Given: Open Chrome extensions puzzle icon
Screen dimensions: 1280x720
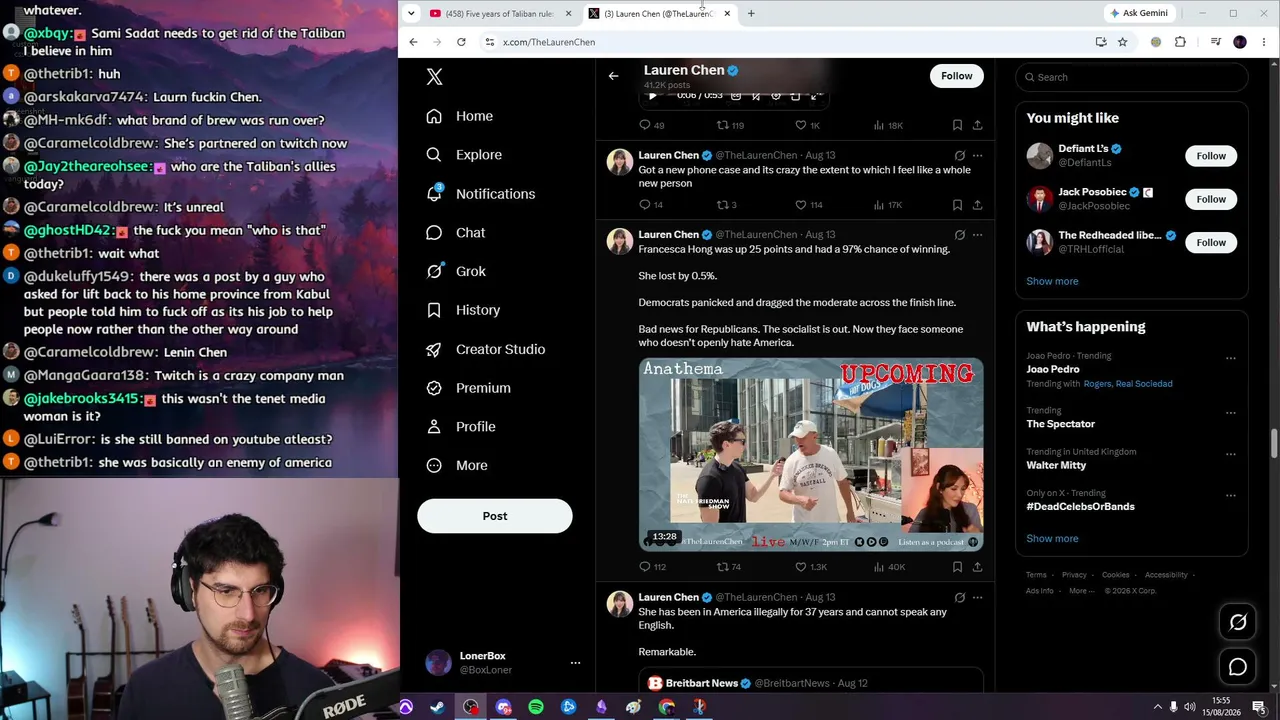Looking at the screenshot, I should pyautogui.click(x=1180, y=42).
